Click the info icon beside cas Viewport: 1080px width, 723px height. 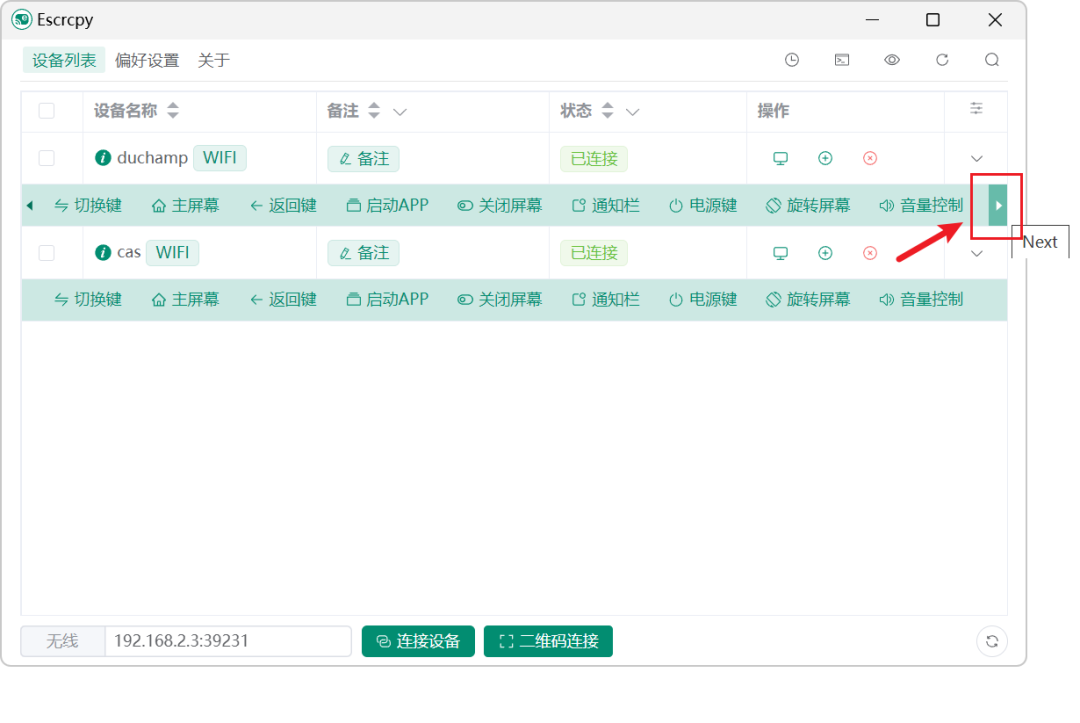[103, 253]
